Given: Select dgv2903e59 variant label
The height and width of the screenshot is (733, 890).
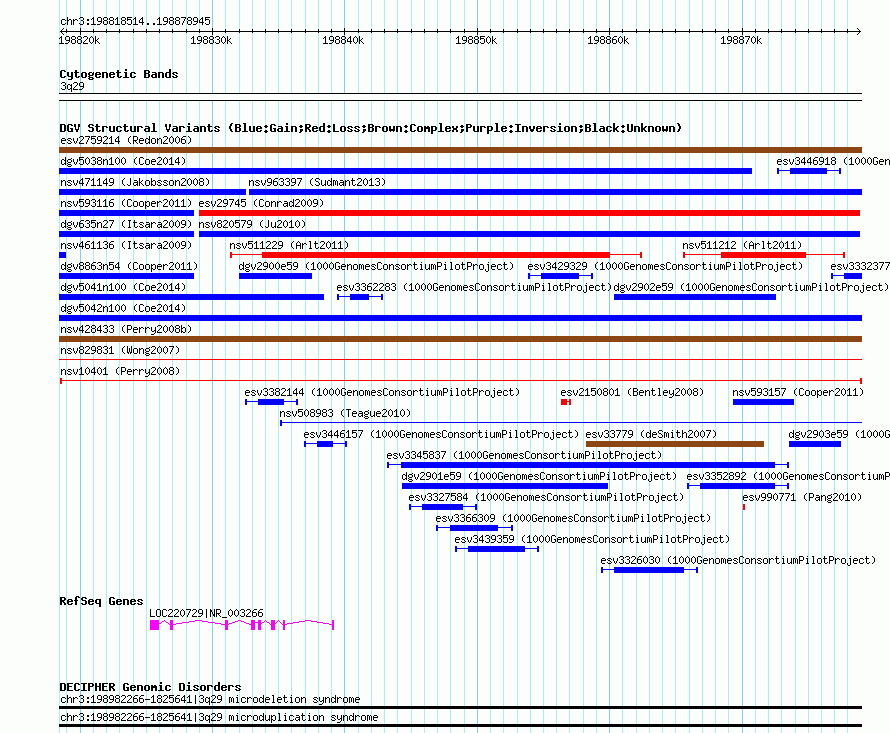Looking at the screenshot, I should click(x=839, y=434).
